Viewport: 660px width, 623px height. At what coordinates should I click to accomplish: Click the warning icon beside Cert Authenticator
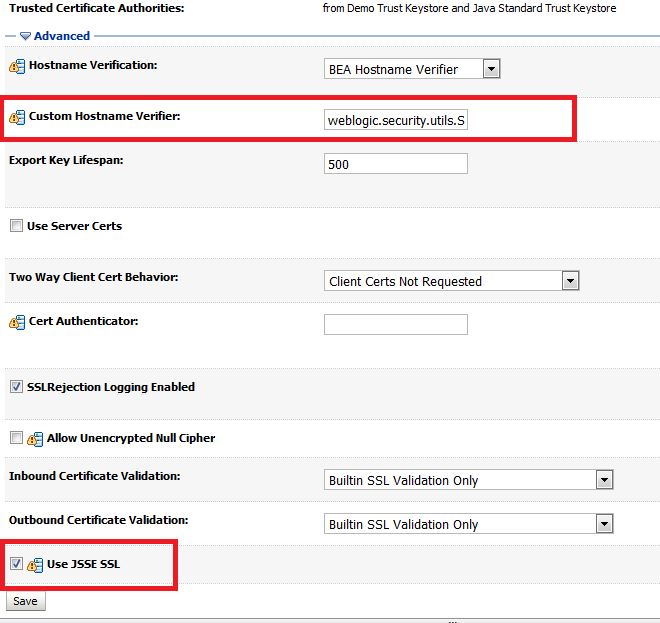point(17,322)
